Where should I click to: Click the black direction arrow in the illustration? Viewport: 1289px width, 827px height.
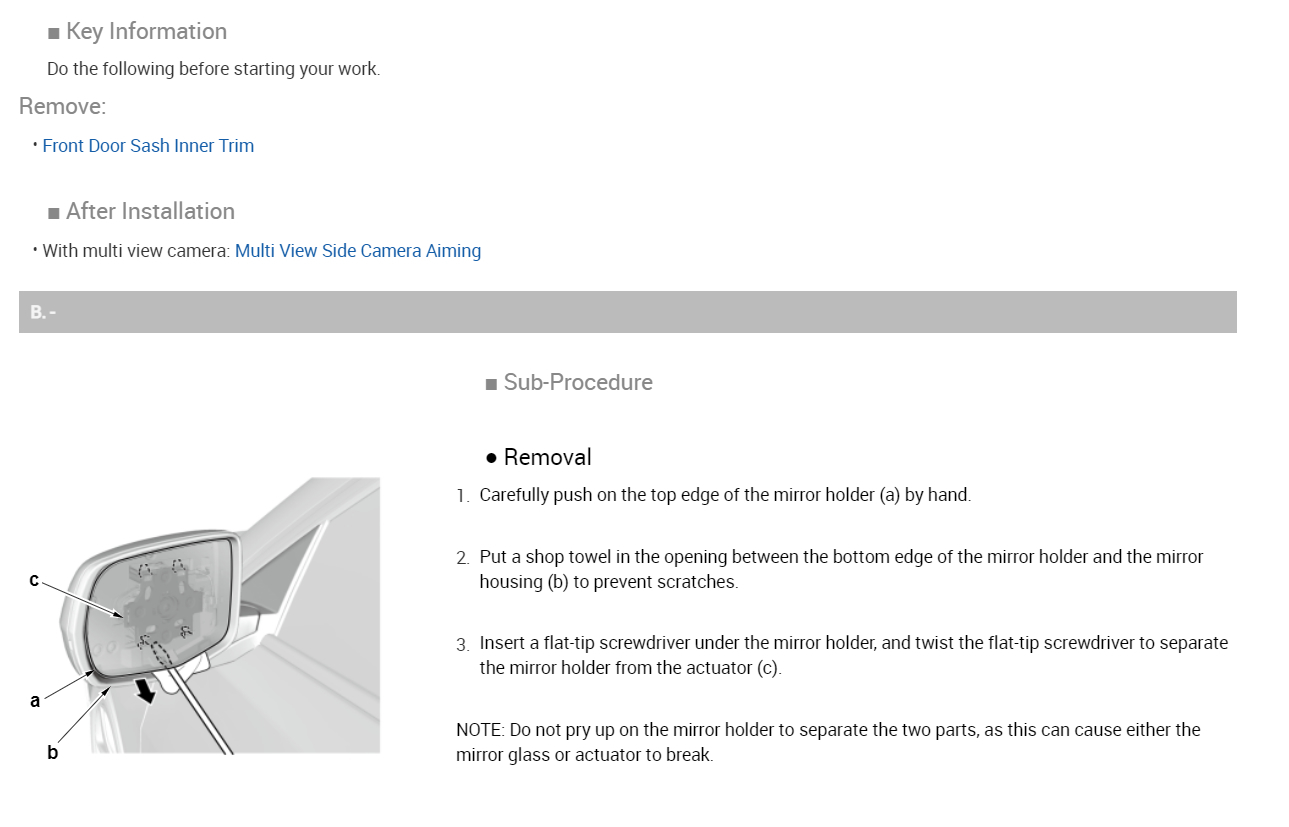[147, 689]
